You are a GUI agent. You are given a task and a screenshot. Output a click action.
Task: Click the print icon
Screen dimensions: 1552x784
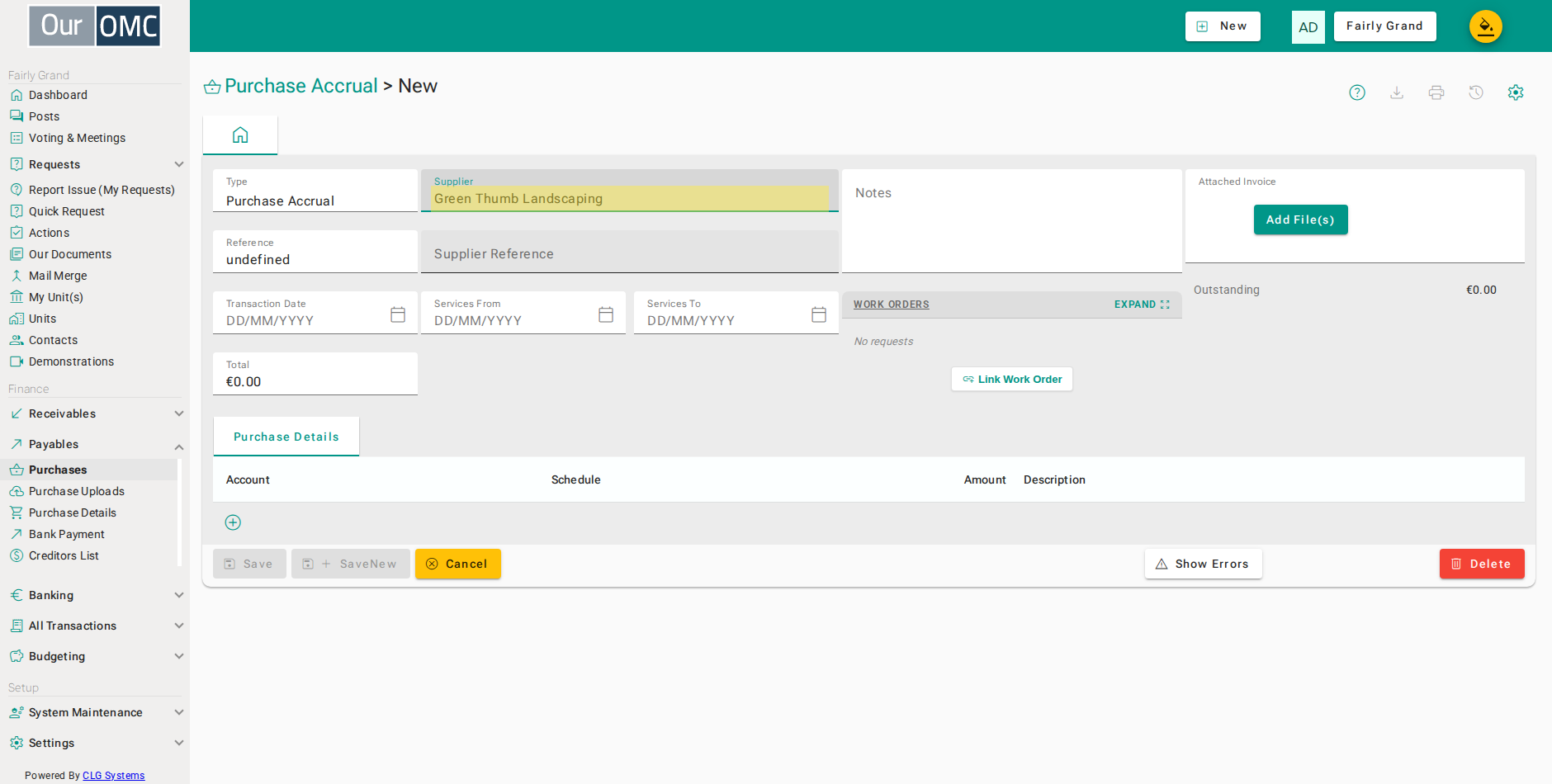tap(1436, 92)
